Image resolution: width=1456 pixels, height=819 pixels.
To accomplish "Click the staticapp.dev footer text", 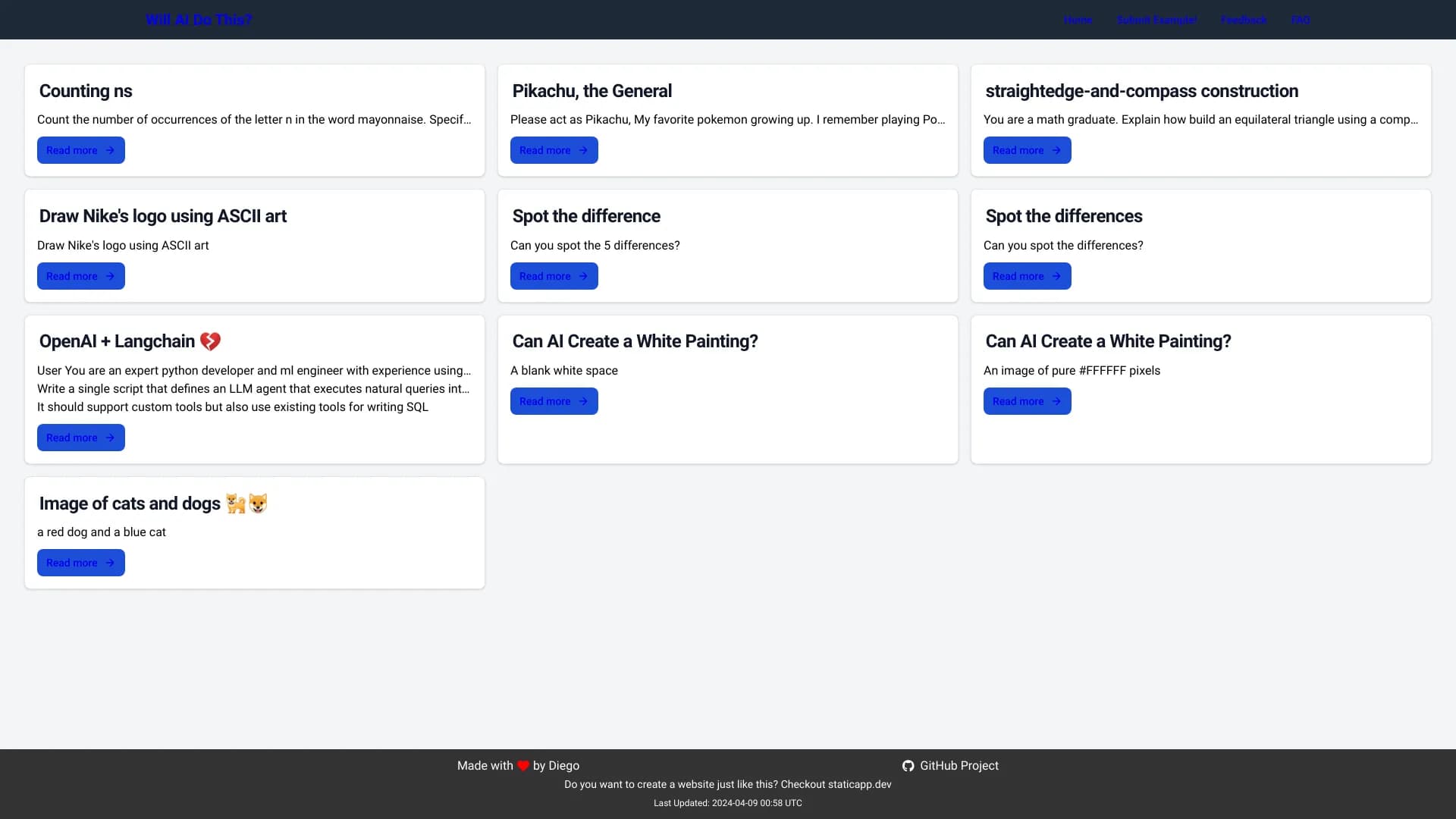I will point(859,785).
